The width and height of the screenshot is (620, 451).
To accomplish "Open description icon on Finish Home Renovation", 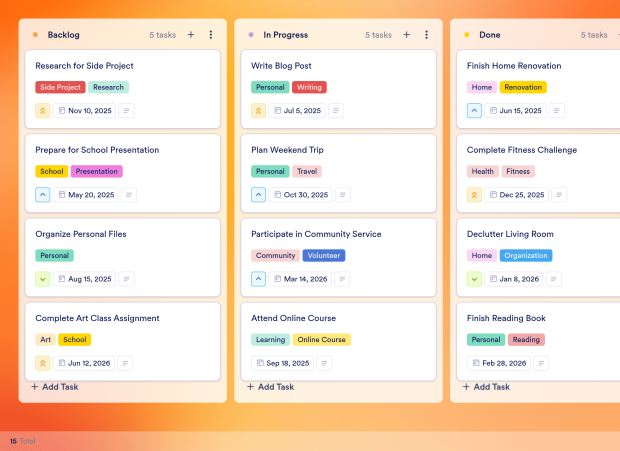I will (557, 111).
